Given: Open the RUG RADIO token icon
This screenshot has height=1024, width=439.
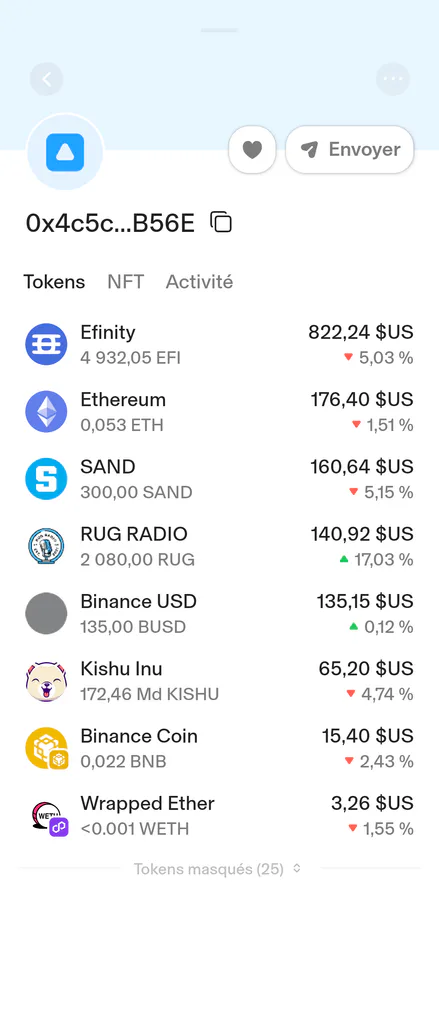Looking at the screenshot, I should click(46, 546).
